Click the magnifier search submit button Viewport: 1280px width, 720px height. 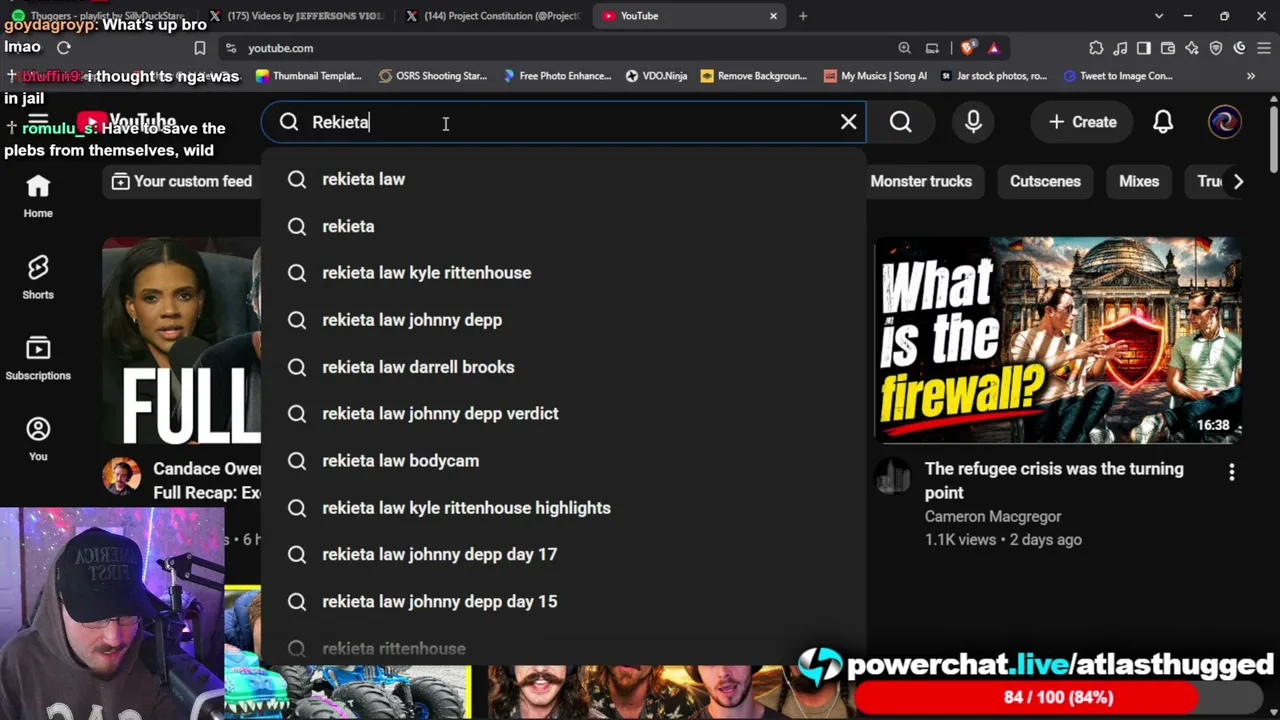901,122
